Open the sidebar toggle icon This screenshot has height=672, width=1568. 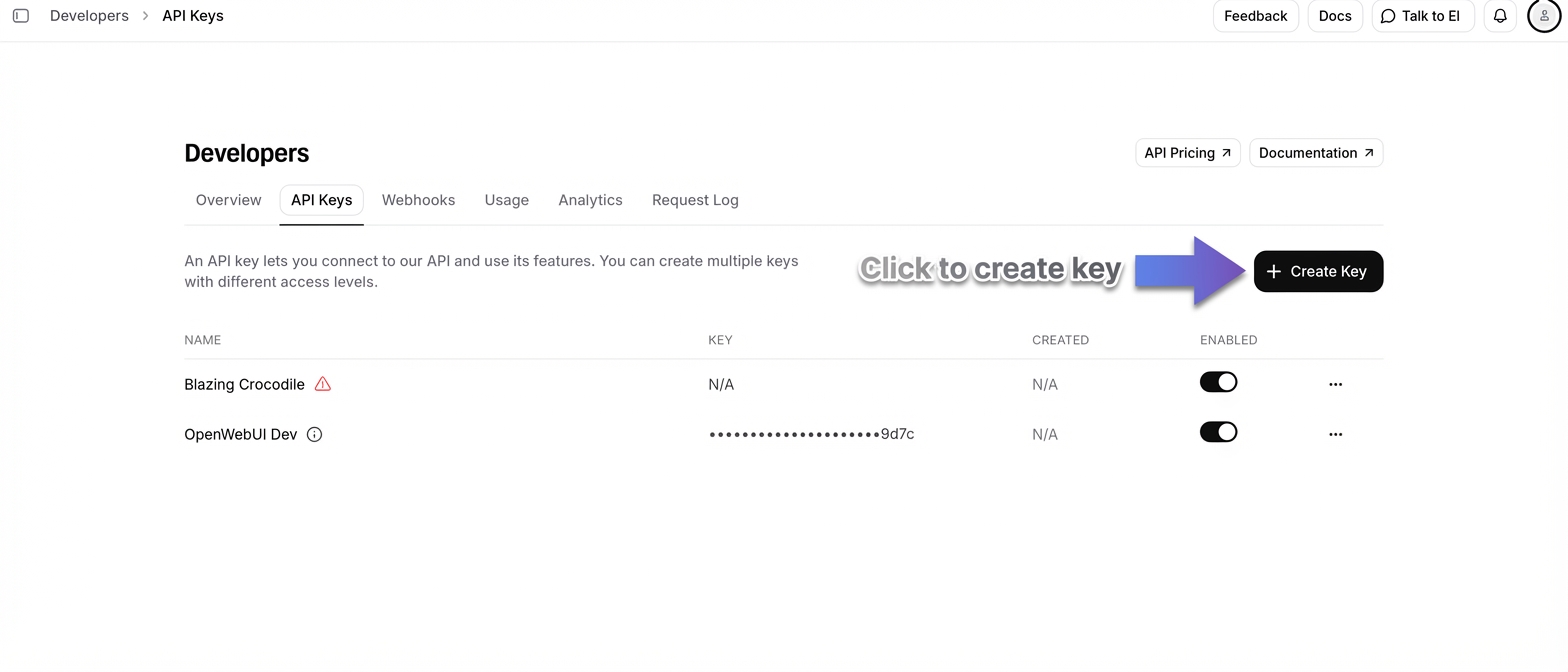tap(21, 15)
